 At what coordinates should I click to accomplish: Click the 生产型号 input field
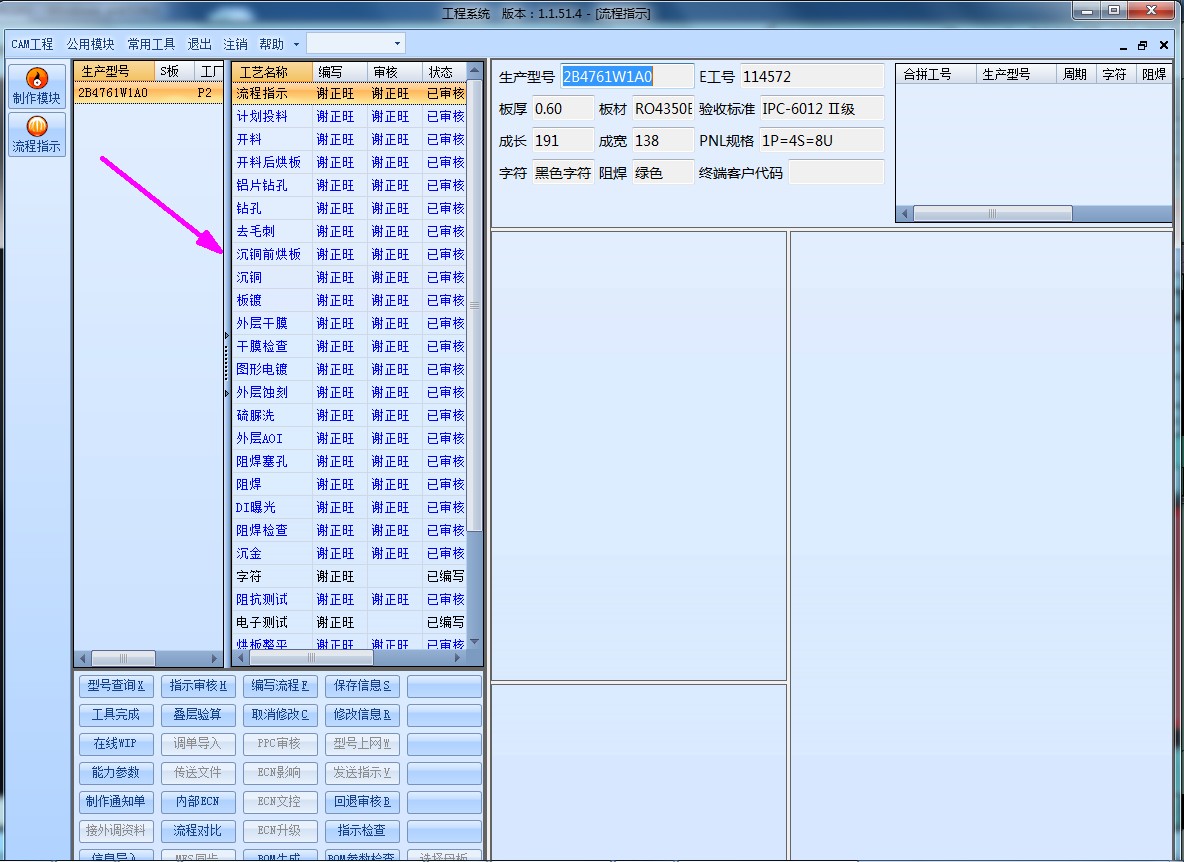click(x=627, y=76)
